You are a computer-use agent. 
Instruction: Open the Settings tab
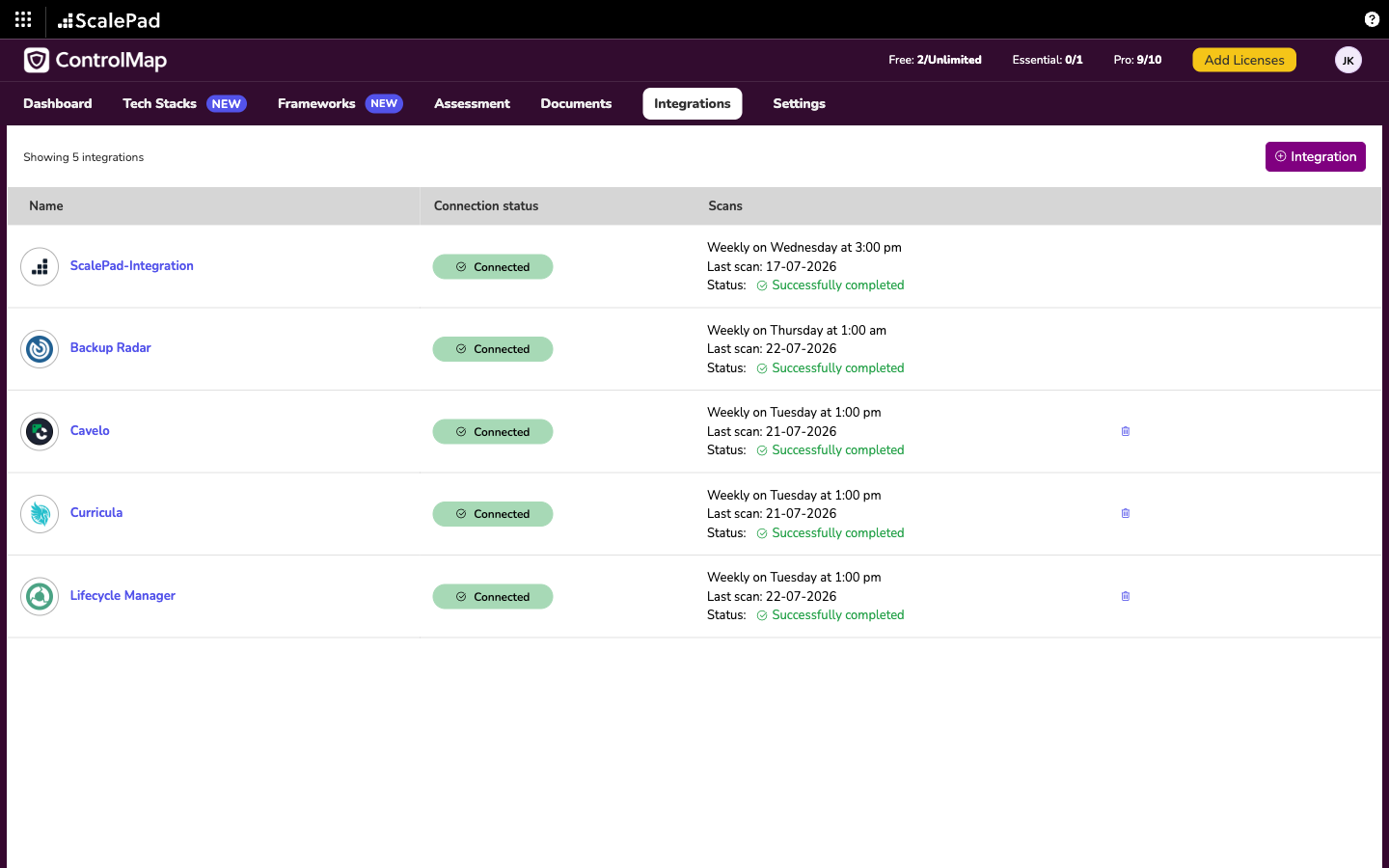pos(799,103)
